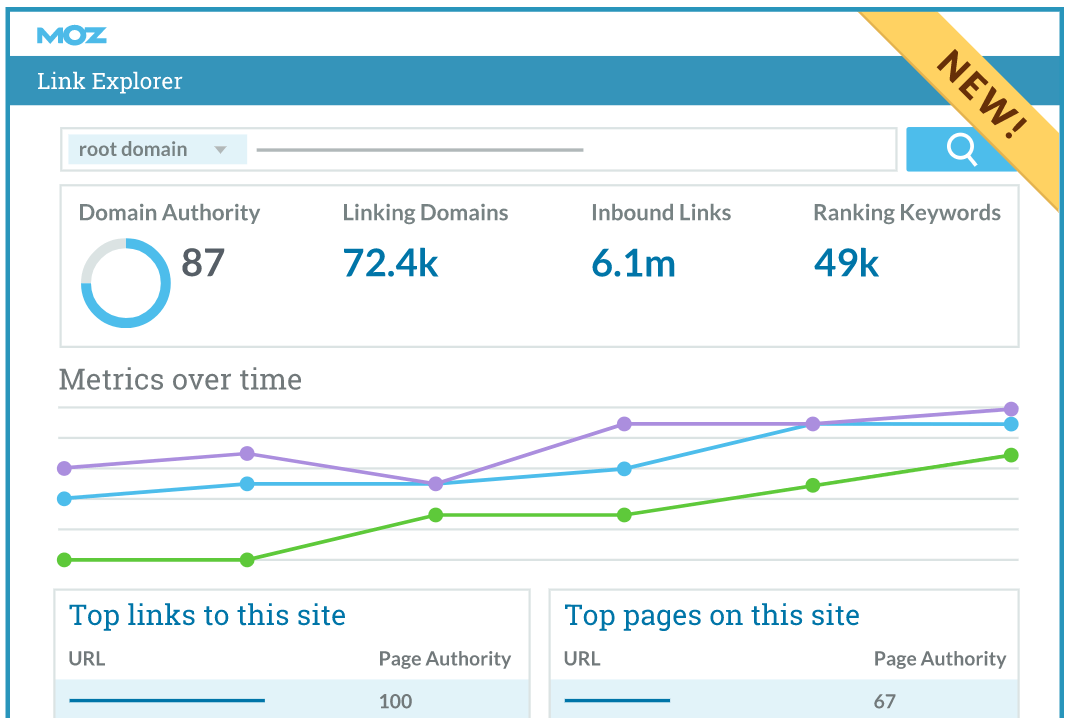1071x718 pixels.
Task: Click the Domain Authority score 87
Action: point(203,263)
